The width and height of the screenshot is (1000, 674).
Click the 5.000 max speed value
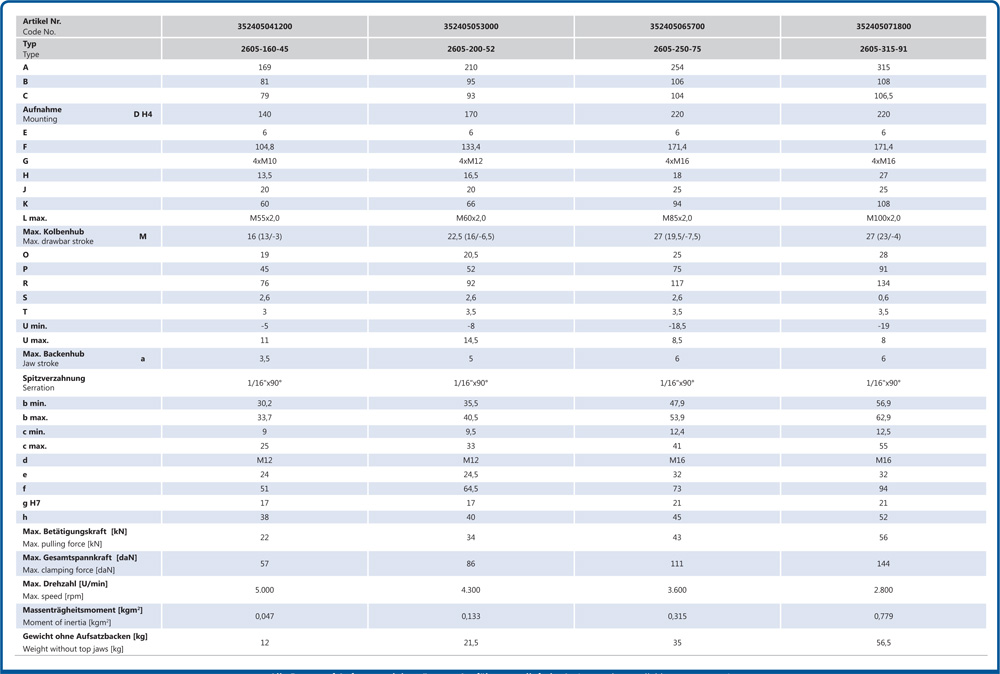coord(265,590)
